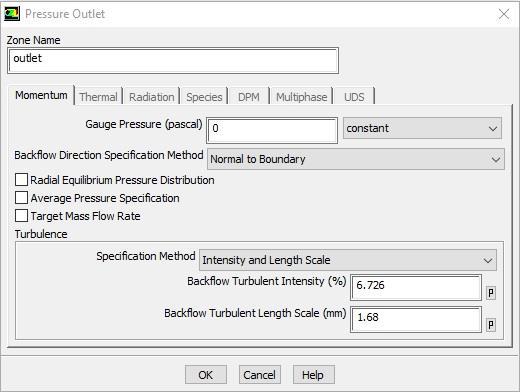Focus the Gauge Pressure input field

pyautogui.click(x=272, y=130)
